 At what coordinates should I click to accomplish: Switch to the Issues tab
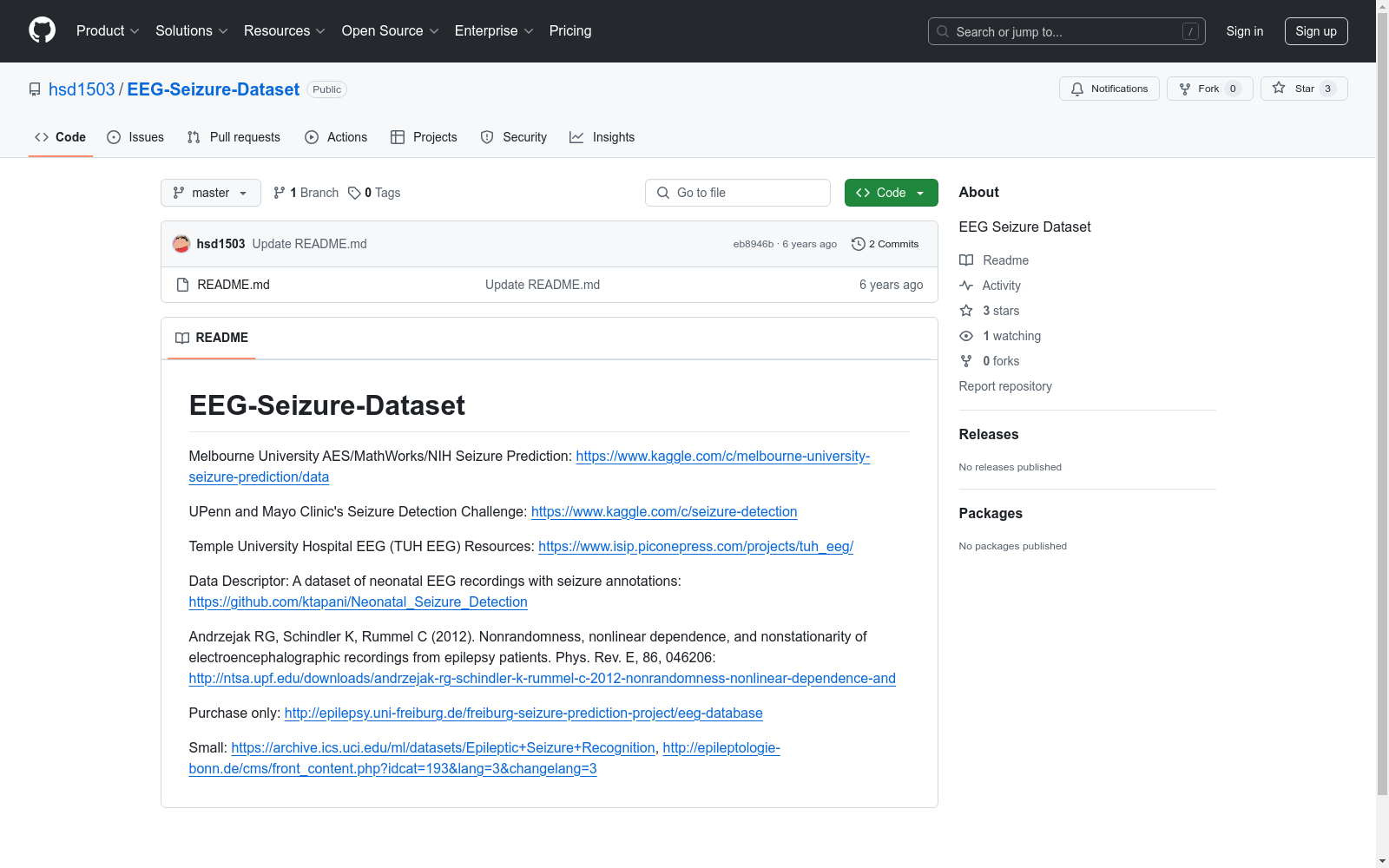click(135, 137)
